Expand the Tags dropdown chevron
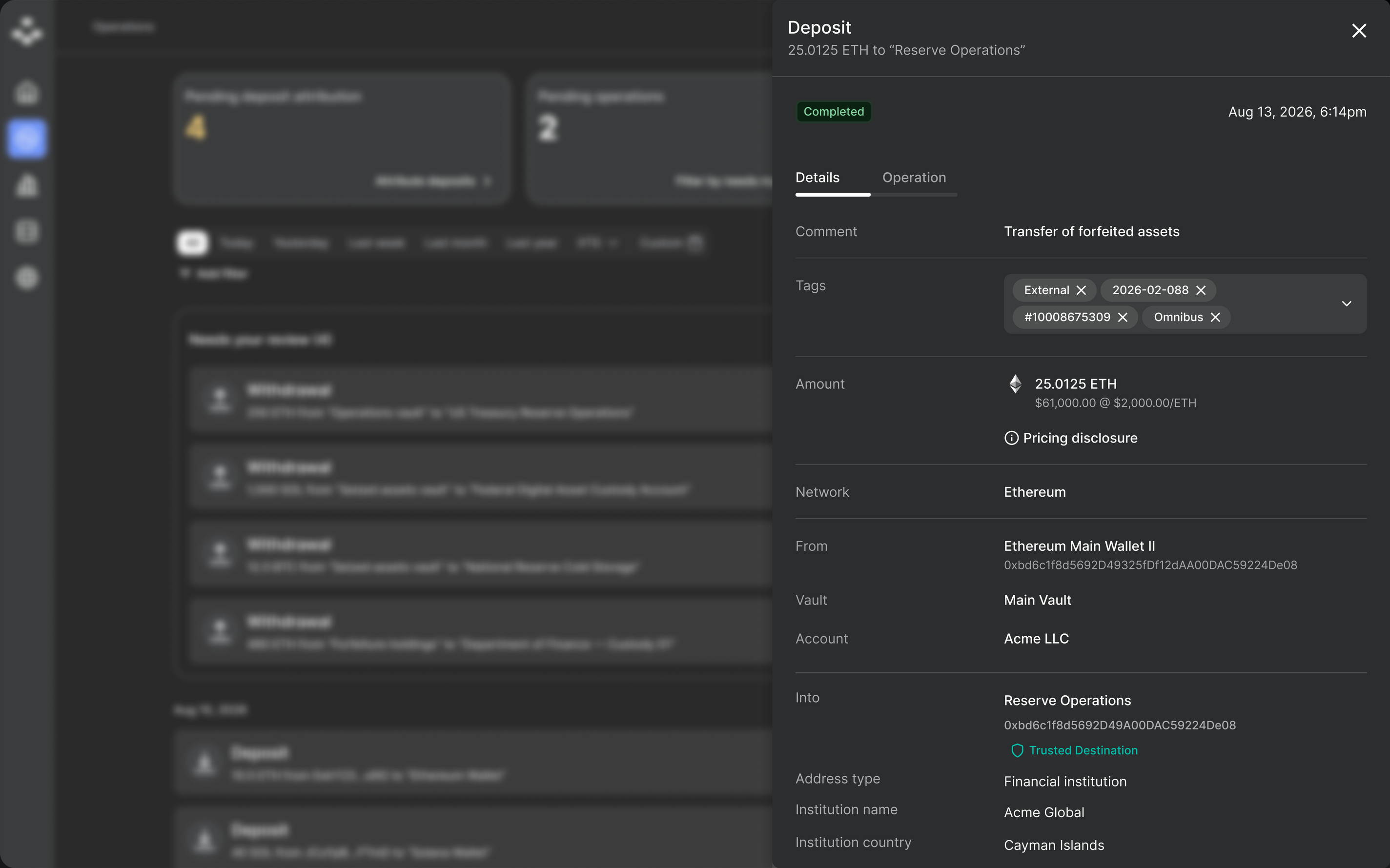This screenshot has height=868, width=1390. click(x=1346, y=303)
